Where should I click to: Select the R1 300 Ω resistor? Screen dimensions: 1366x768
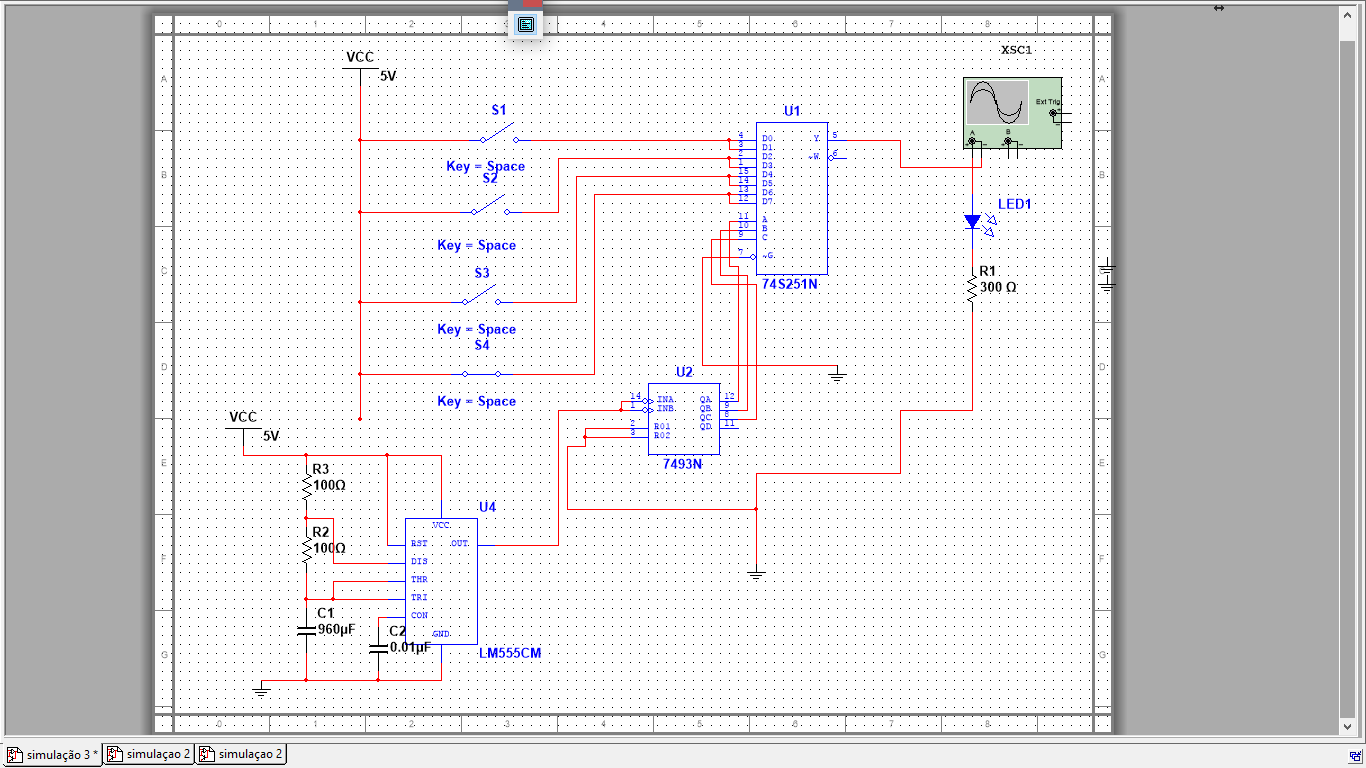coord(972,287)
